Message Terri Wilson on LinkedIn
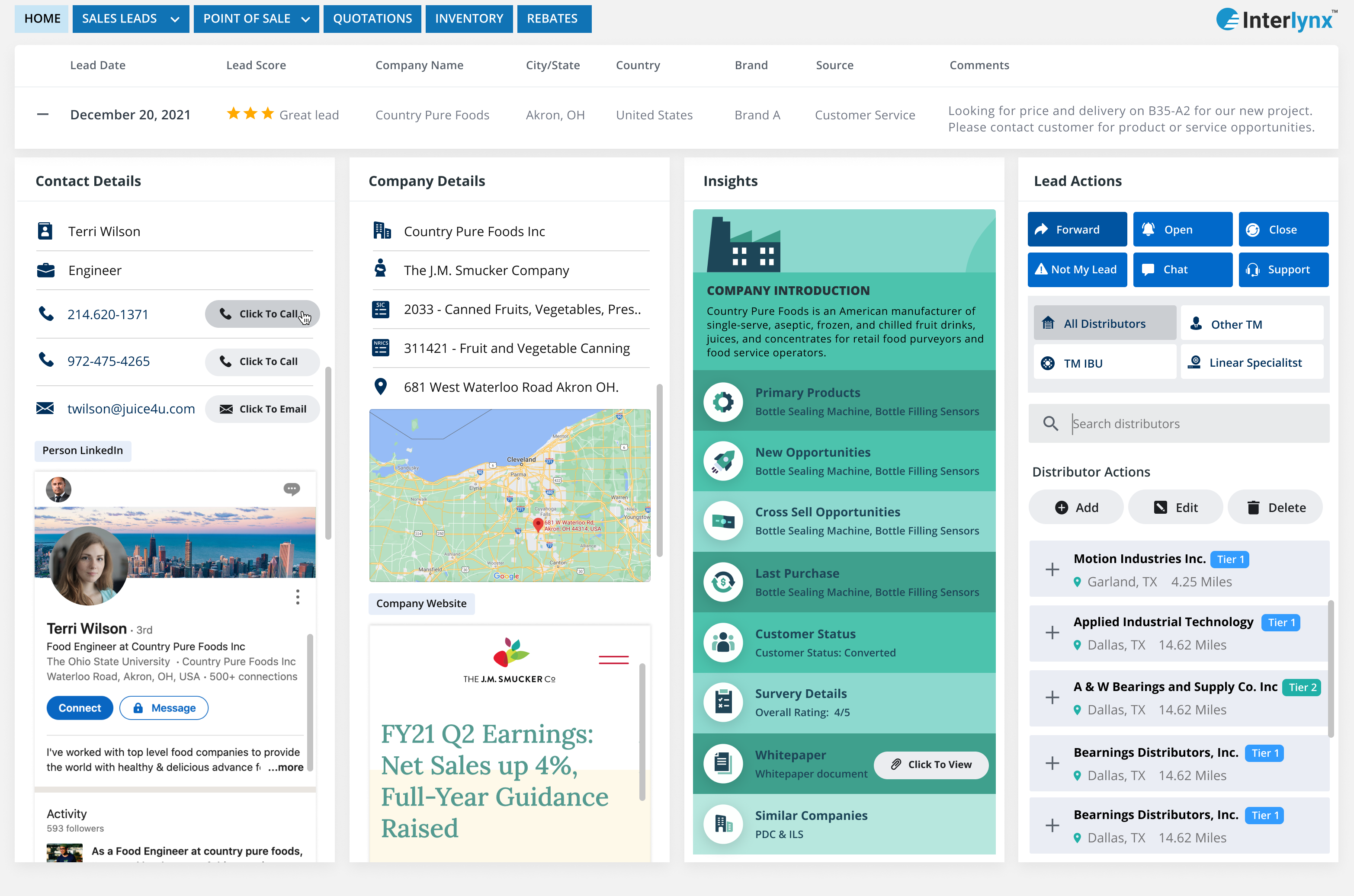Screen dimensions: 1354x896 pyautogui.click(x=164, y=707)
